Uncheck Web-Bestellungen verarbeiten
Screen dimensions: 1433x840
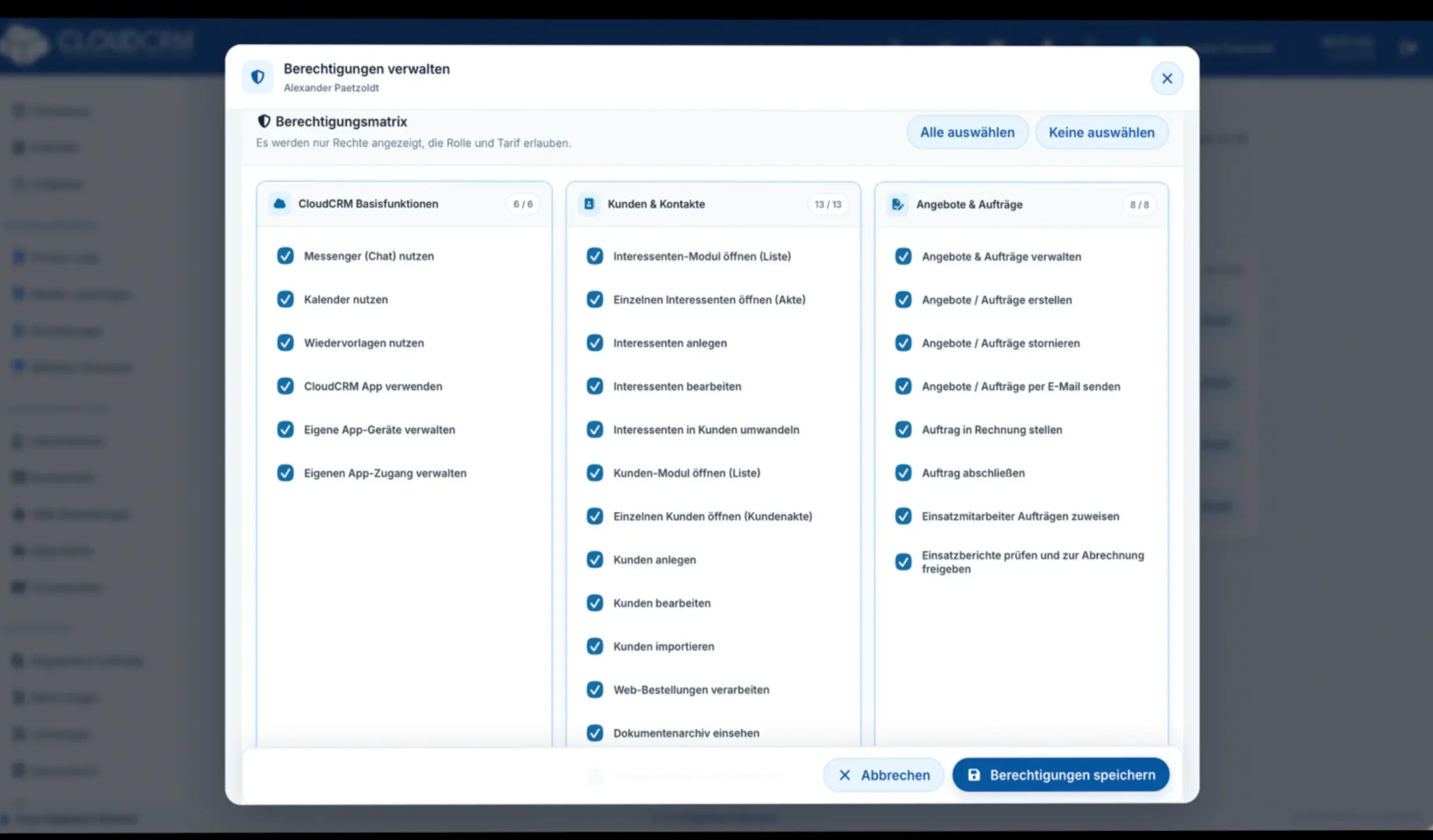[595, 689]
